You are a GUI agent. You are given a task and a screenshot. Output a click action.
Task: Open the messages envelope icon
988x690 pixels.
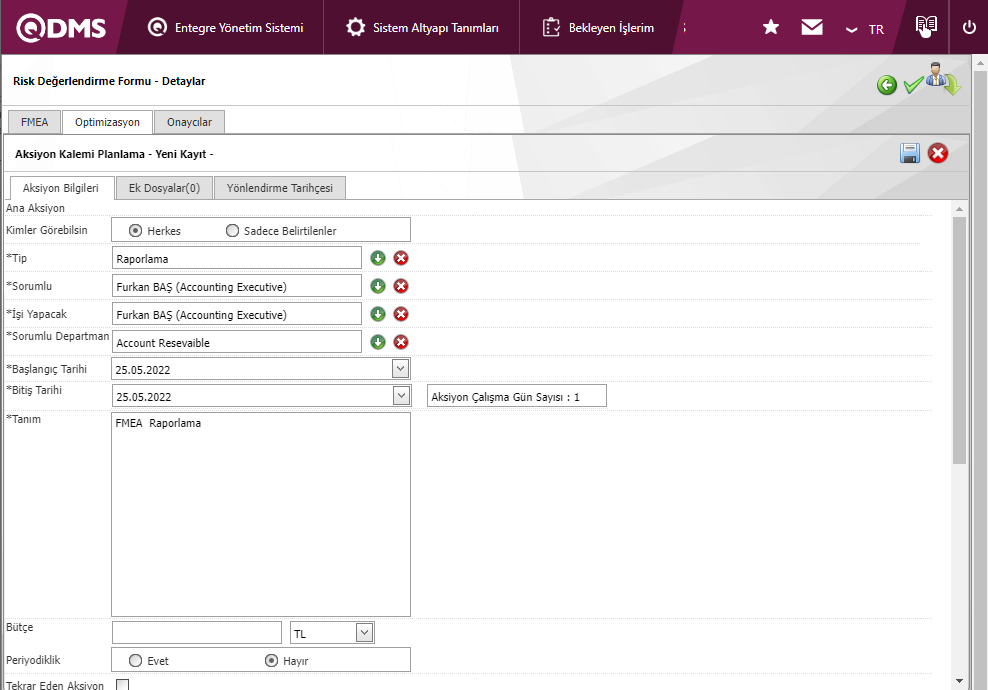[x=812, y=28]
